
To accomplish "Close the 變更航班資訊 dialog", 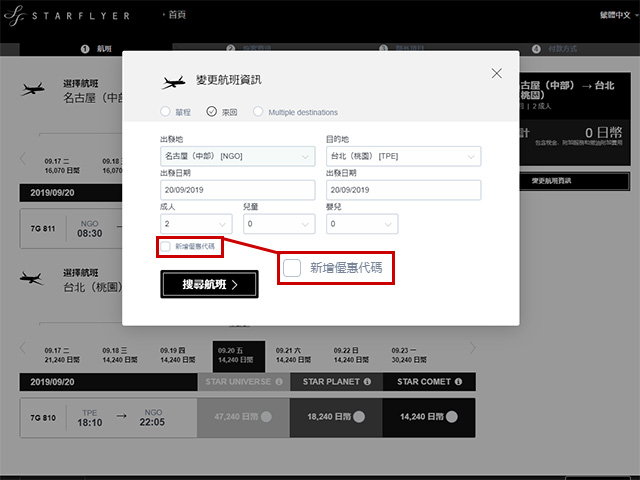I will tap(497, 73).
